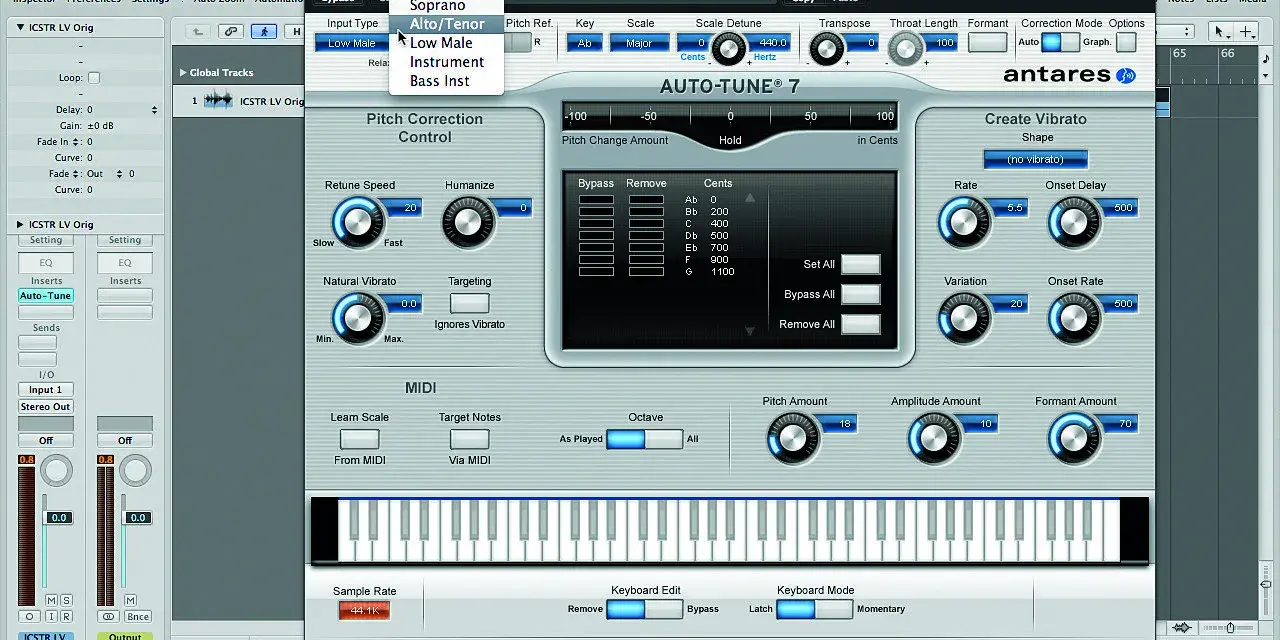Click the Humanize knob
Screen dimensions: 1280x640
click(x=467, y=221)
